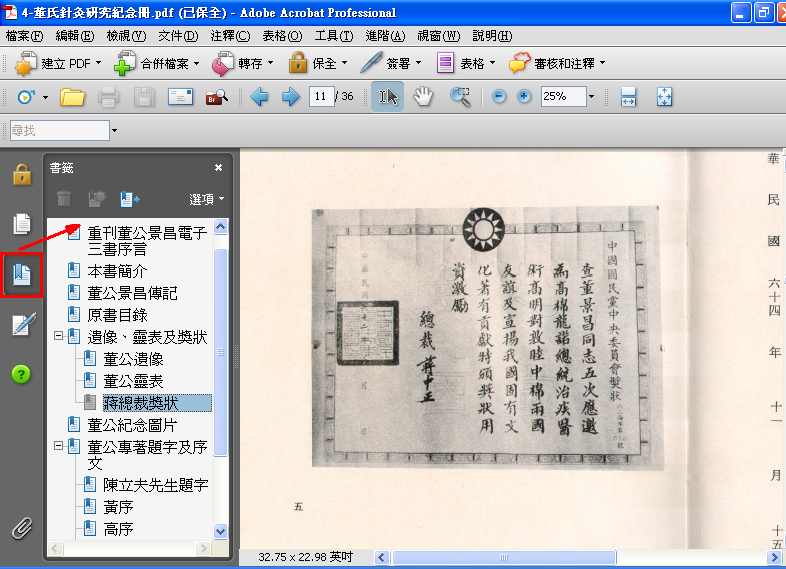Click the Secure (保全) padlock icon
Image resolution: width=786 pixels, height=569 pixels.
pyautogui.click(x=298, y=64)
